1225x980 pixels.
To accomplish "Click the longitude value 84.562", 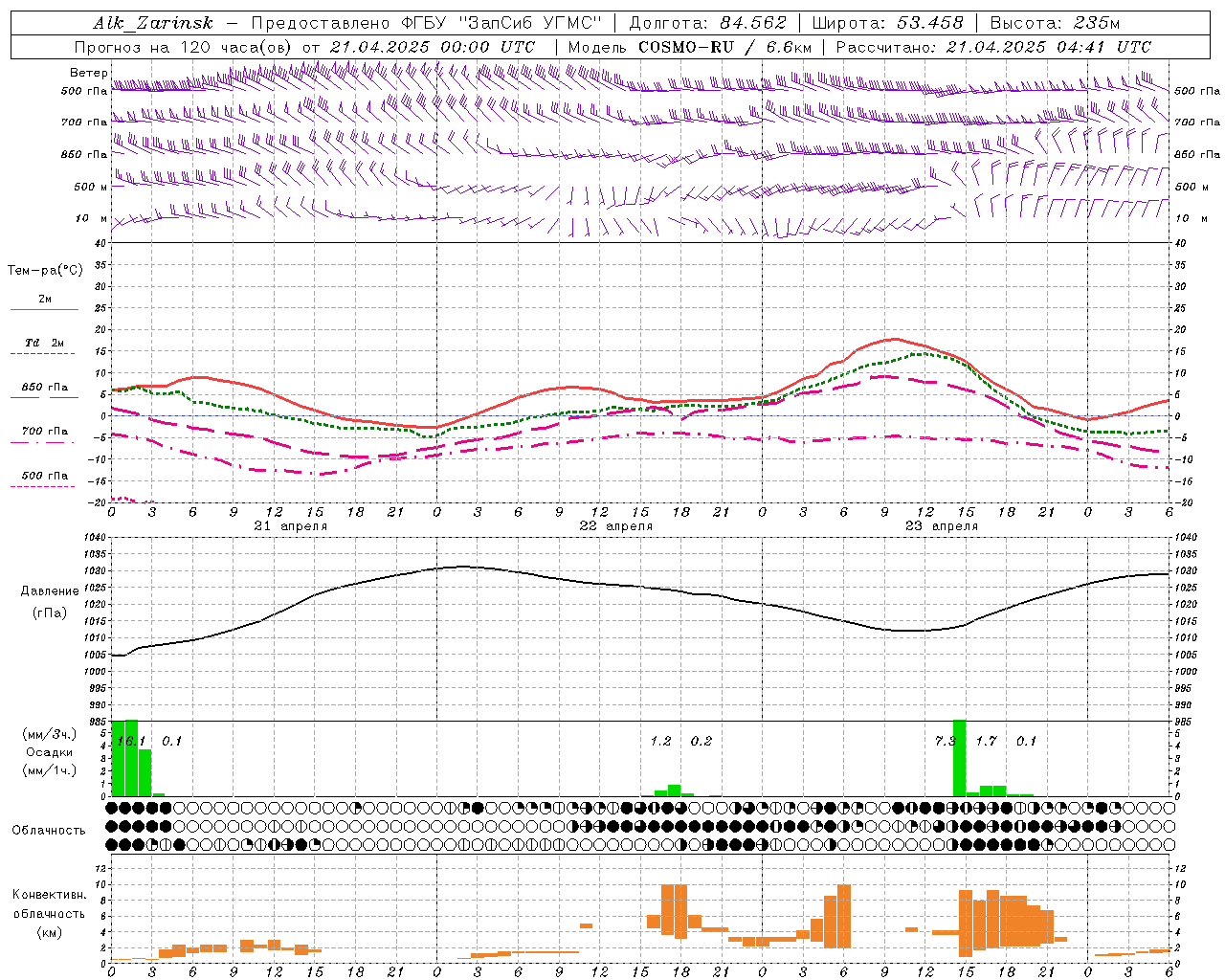I will pos(753,23).
